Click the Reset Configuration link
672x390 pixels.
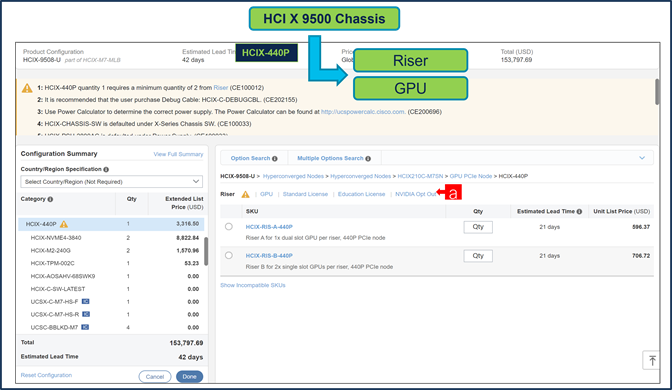[46, 375]
